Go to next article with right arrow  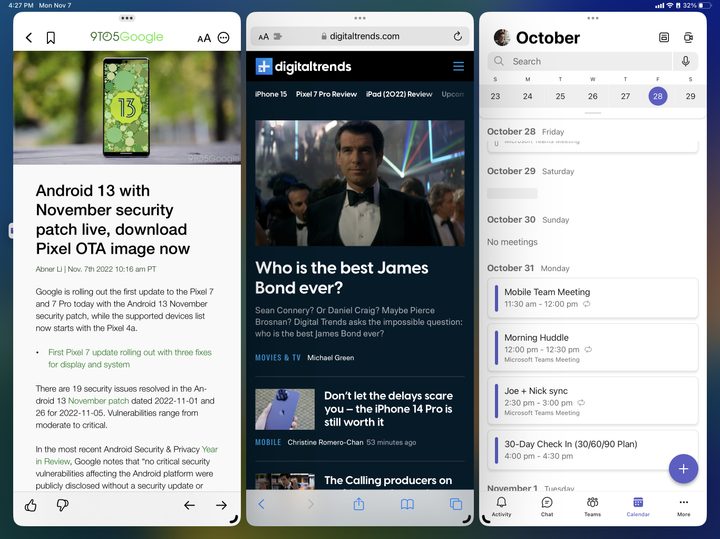pos(221,505)
